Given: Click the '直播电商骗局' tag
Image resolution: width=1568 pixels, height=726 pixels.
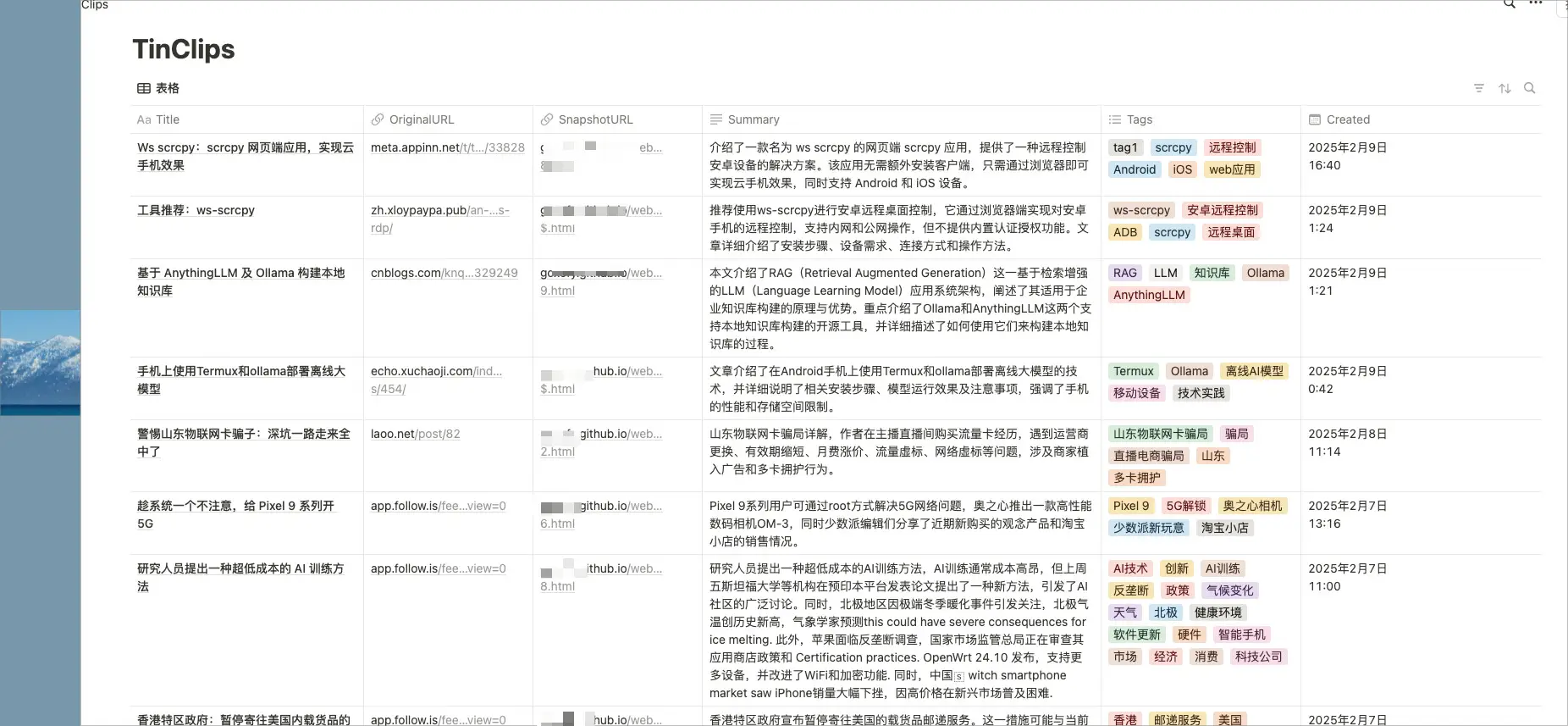Looking at the screenshot, I should [1149, 456].
